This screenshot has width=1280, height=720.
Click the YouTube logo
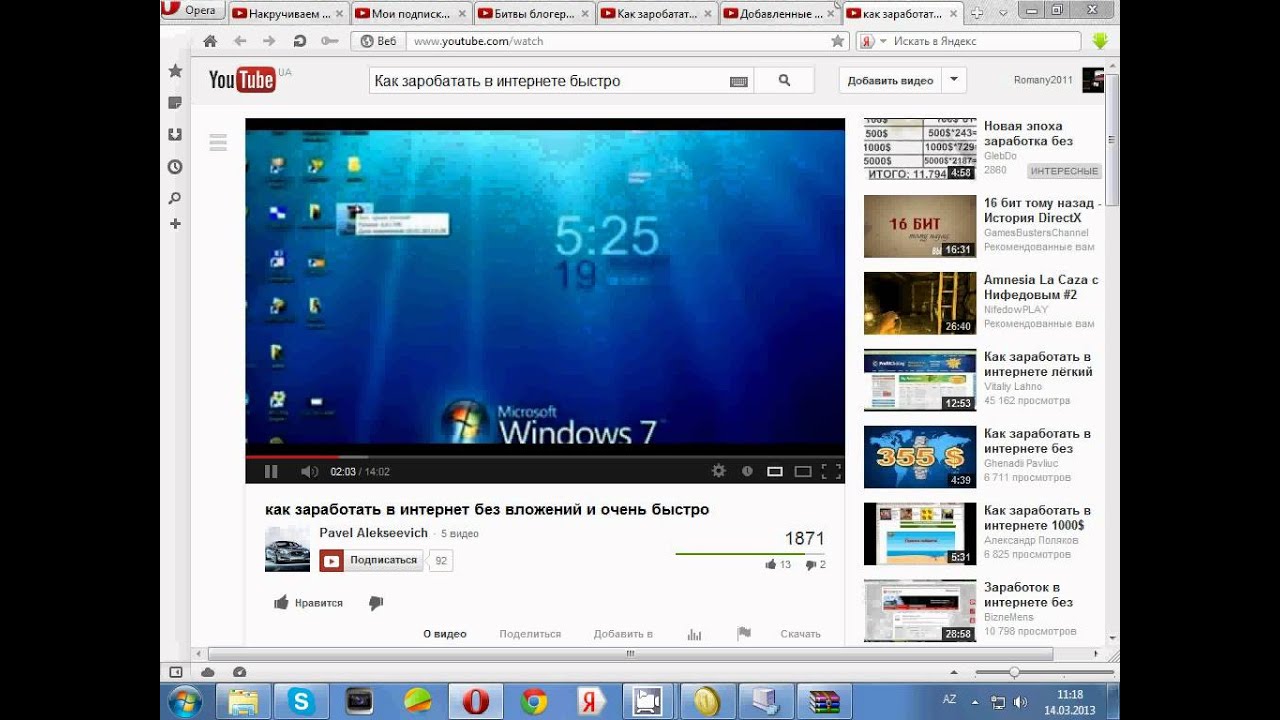tap(243, 80)
